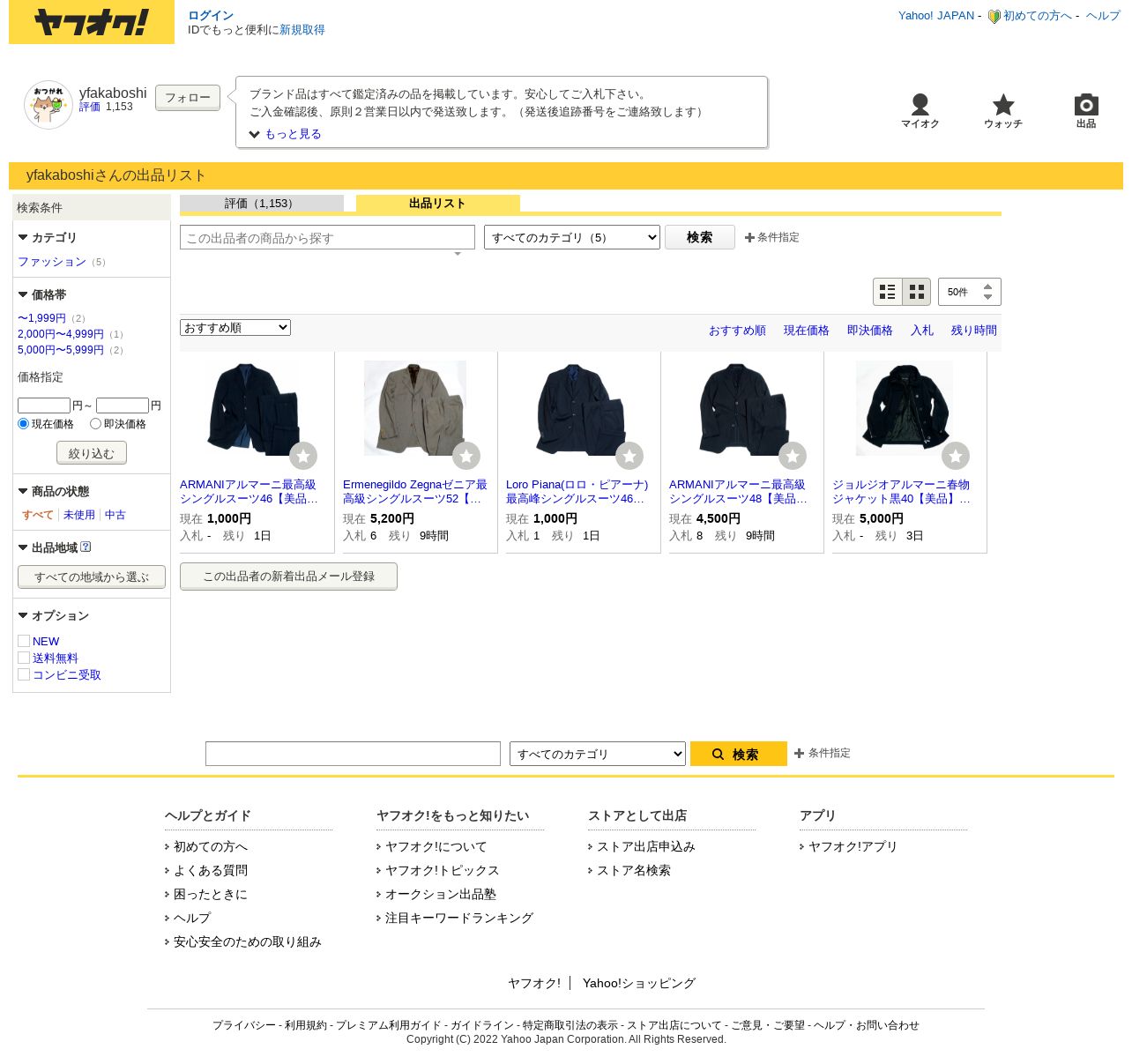
Task: Collapse the 出品地域 section
Action: [23, 547]
